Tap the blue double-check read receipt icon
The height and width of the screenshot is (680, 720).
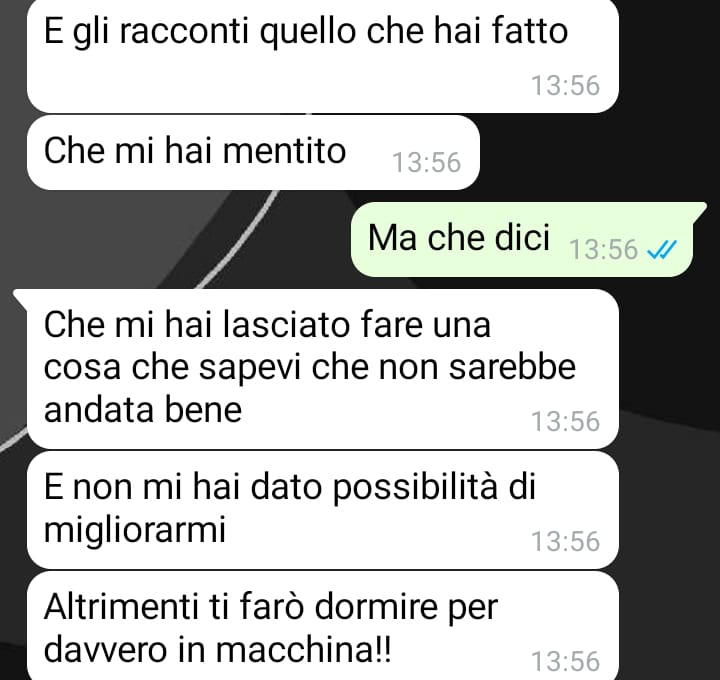(x=661, y=250)
